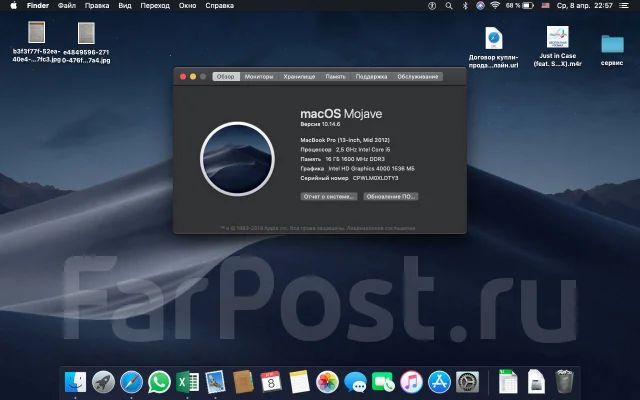Open Notification Center list icon
This screenshot has height=400, width=640.
click(x=624, y=6)
